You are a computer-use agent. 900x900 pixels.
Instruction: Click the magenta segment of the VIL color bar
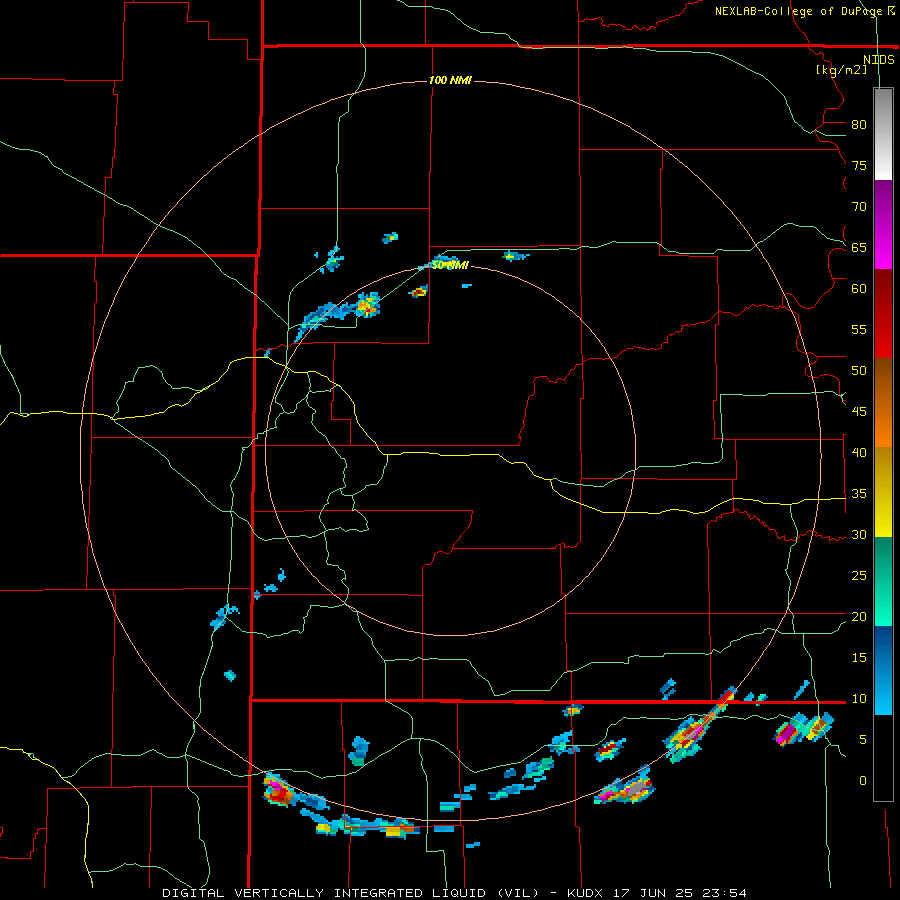point(883,225)
